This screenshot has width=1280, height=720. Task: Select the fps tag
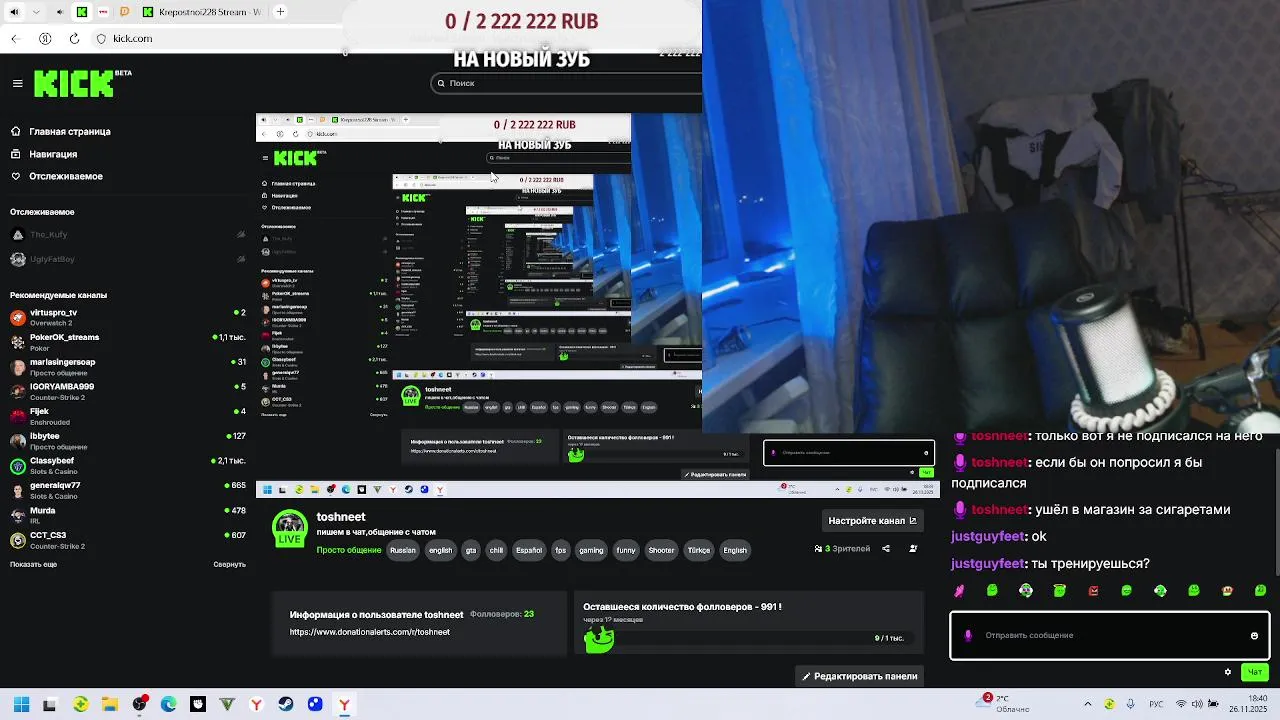pyautogui.click(x=560, y=550)
